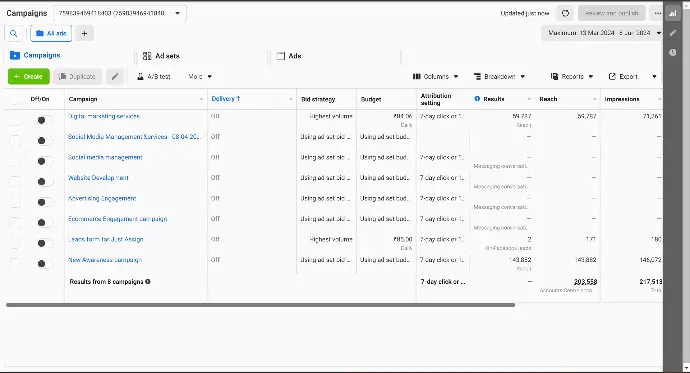Toggle the Social media management campaign switch
Viewport: 690px width, 373px height.
pyautogui.click(x=44, y=161)
